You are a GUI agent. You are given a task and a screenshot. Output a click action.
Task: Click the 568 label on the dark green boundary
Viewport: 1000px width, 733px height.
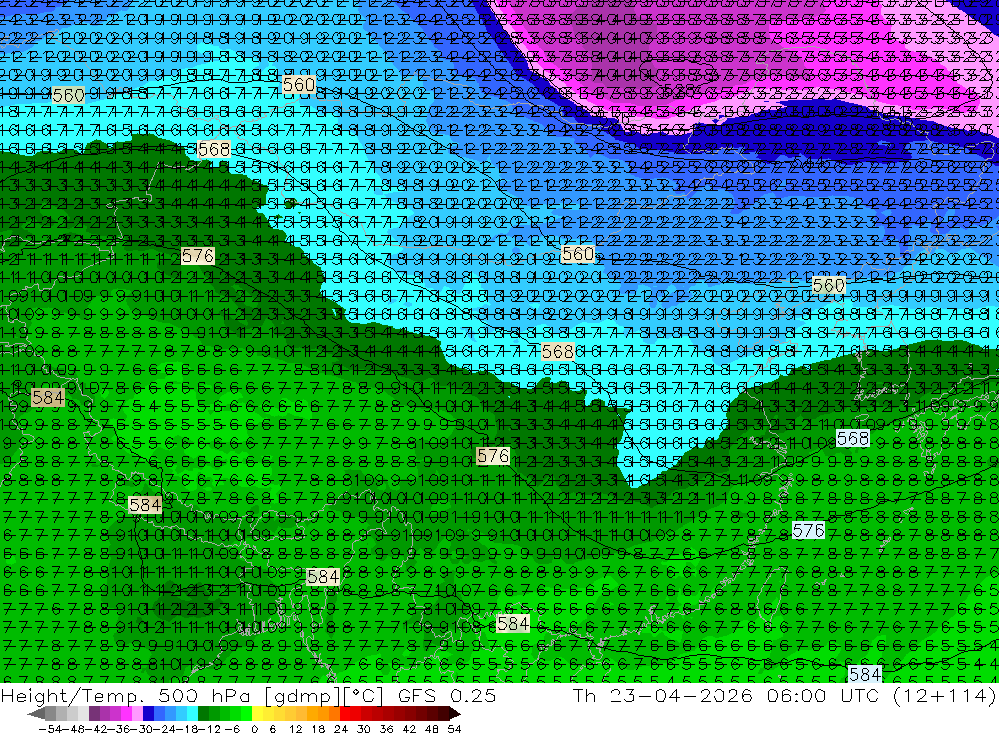[214, 150]
